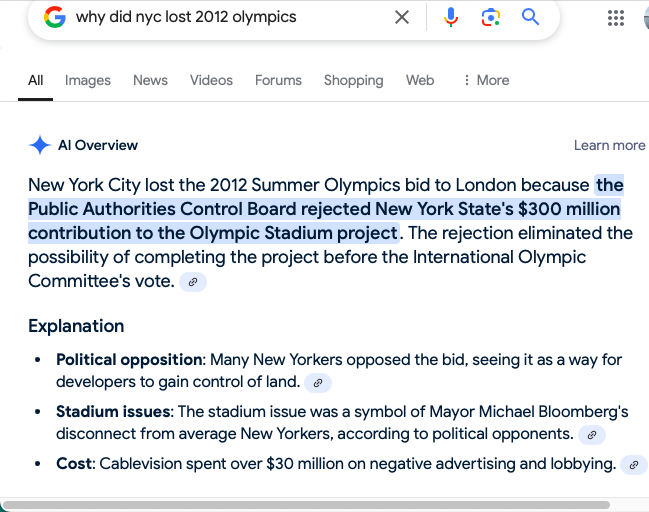Open source link for Stadium issues
Viewport: 649px width, 512px height.
pyautogui.click(x=592, y=435)
